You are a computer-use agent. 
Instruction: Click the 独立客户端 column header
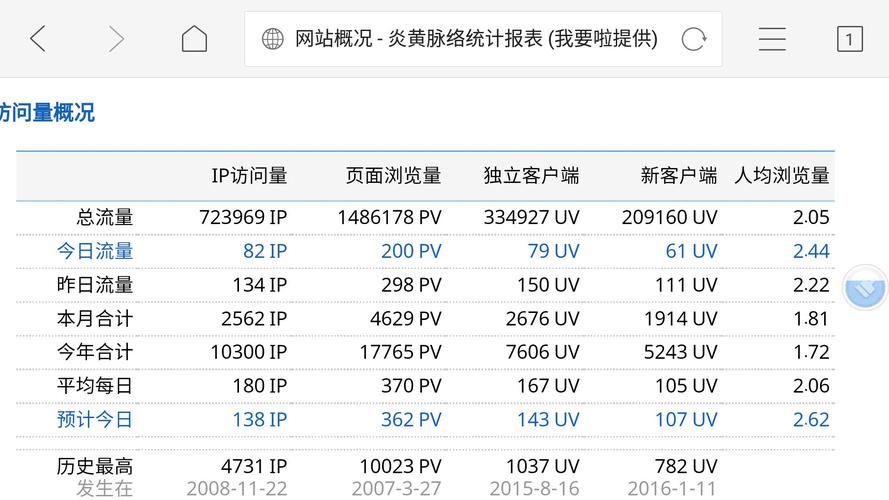(x=531, y=176)
